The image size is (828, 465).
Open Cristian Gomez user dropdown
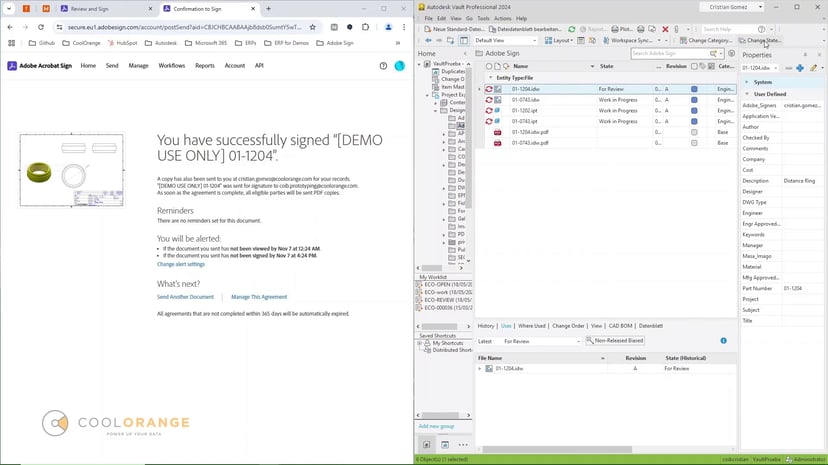[x=732, y=7]
